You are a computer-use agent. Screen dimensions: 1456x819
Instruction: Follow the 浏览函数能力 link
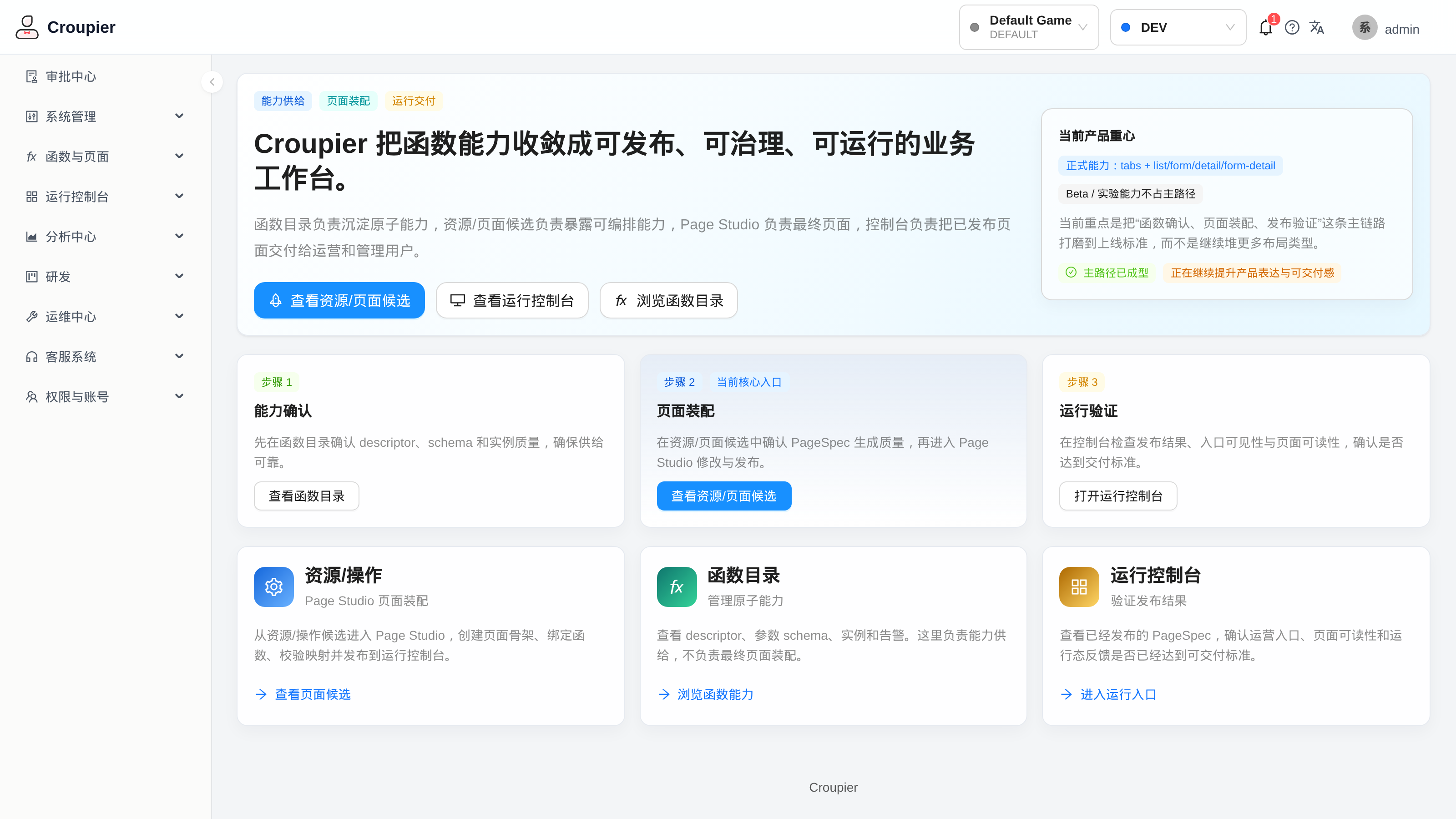pos(705,694)
